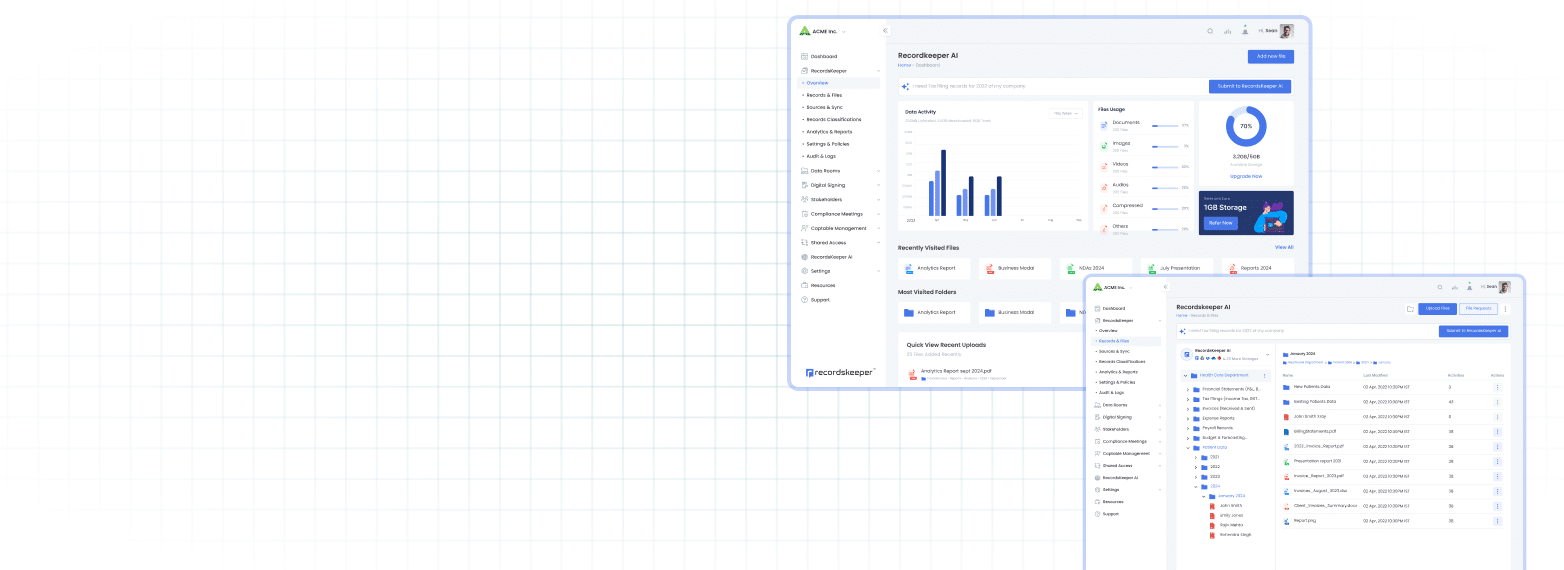Viewport: 1564px width, 570px height.
Task: Click the new folder icon beside Upload Files
Action: pos(1410,309)
